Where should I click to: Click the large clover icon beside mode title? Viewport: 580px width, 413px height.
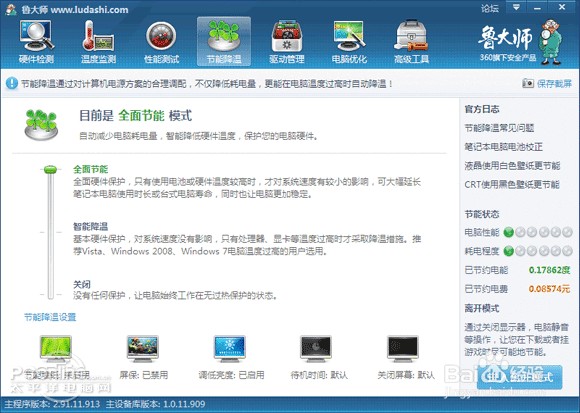41,125
